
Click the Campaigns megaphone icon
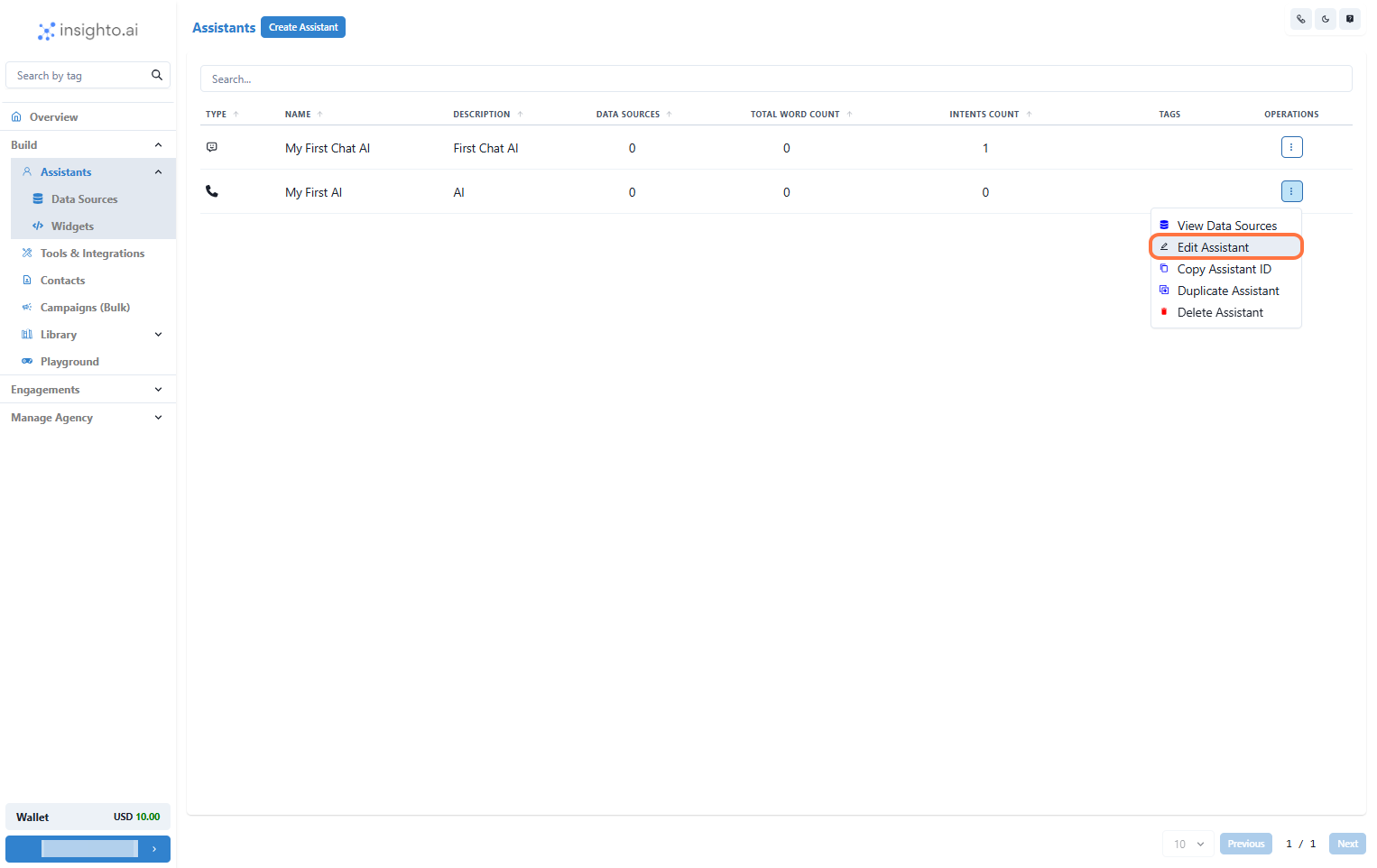point(27,307)
